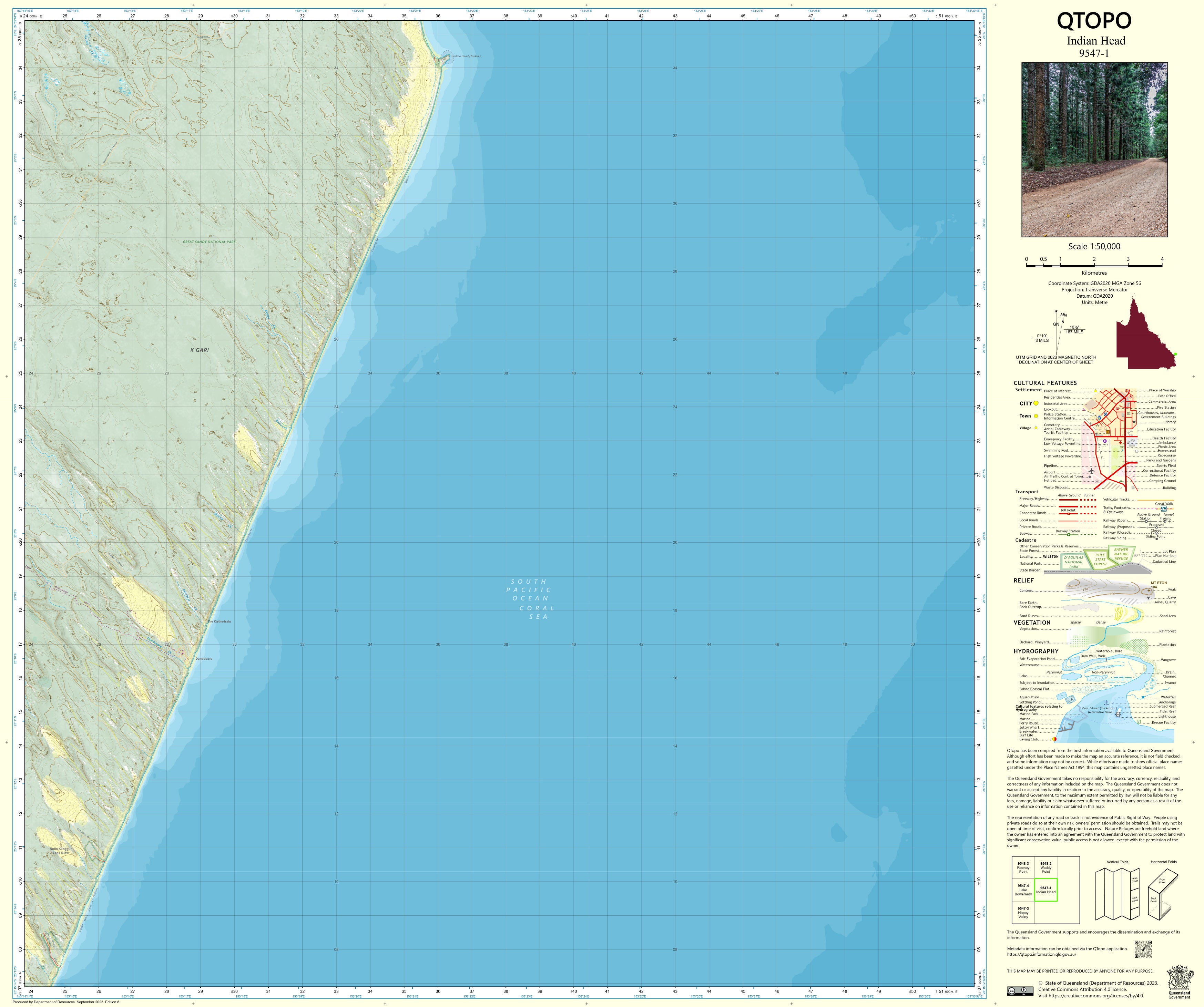
Task: Click the Surf Life Saving Club legend symbol
Action: [1054, 739]
